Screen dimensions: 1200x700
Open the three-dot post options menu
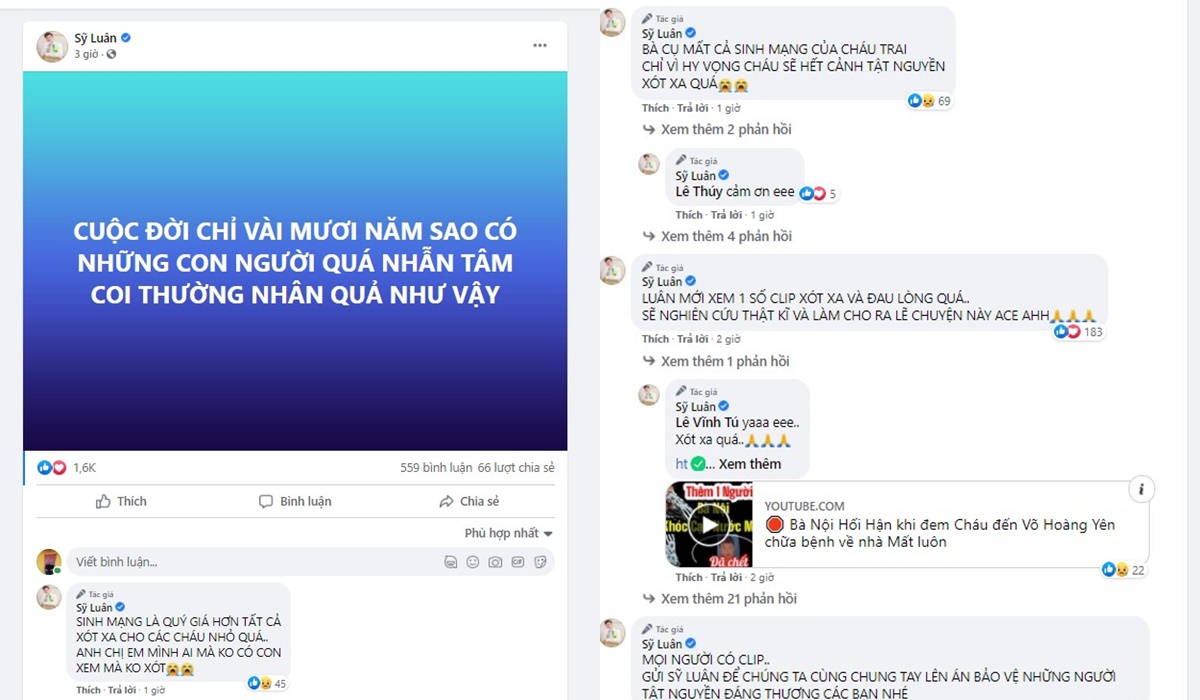540,46
